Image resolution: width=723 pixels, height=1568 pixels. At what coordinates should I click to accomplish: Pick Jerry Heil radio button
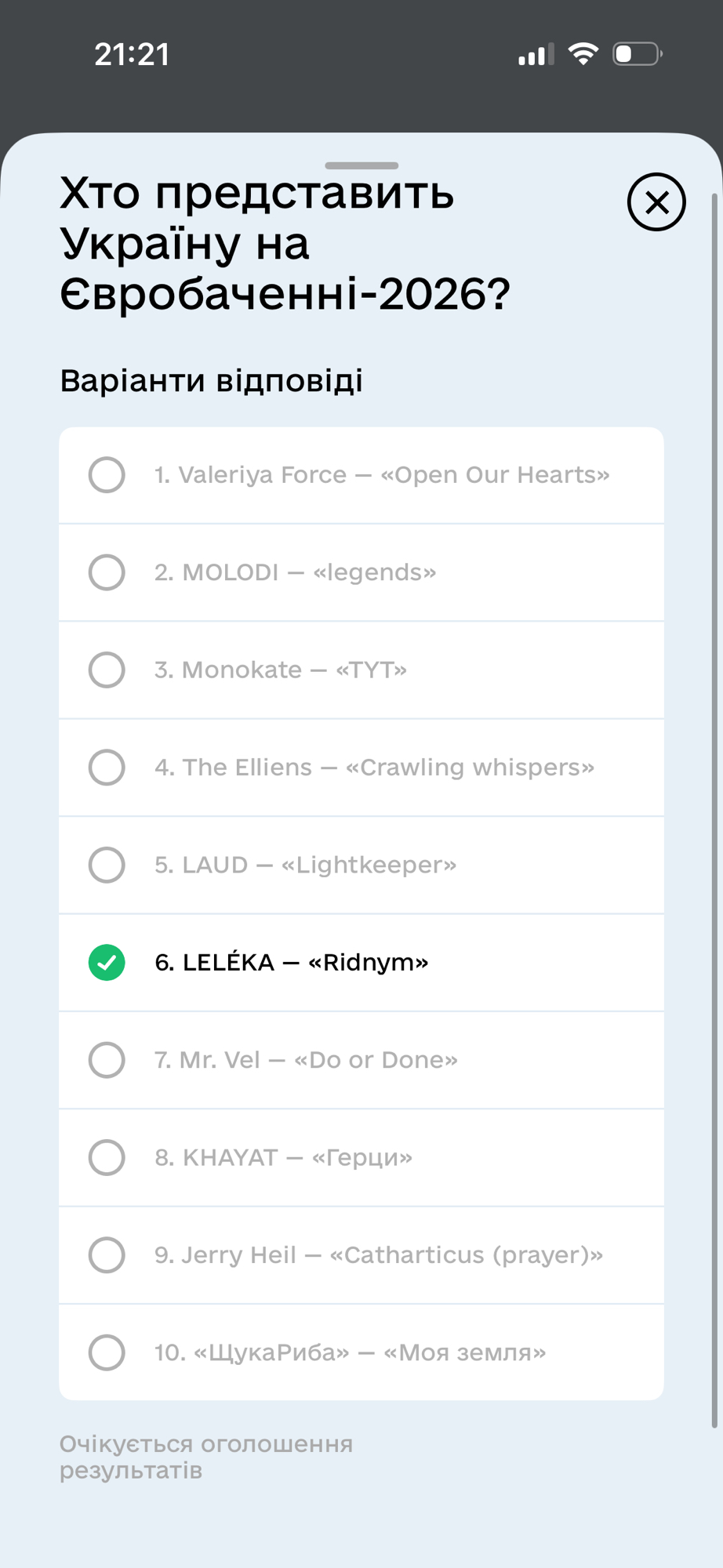pos(107,1255)
